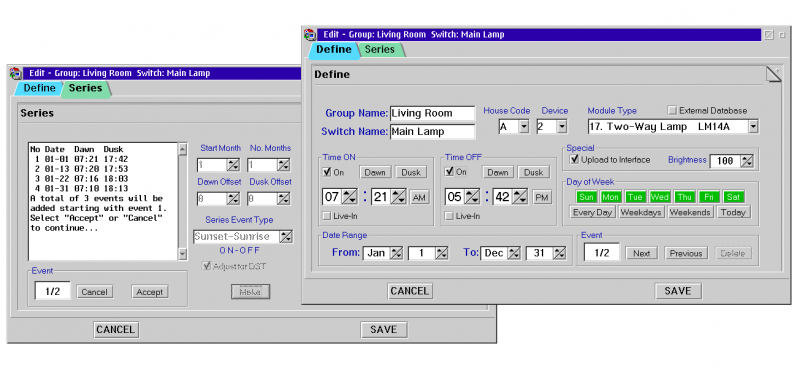
Task: Switch to the Series tab in front window
Action: click(380, 50)
